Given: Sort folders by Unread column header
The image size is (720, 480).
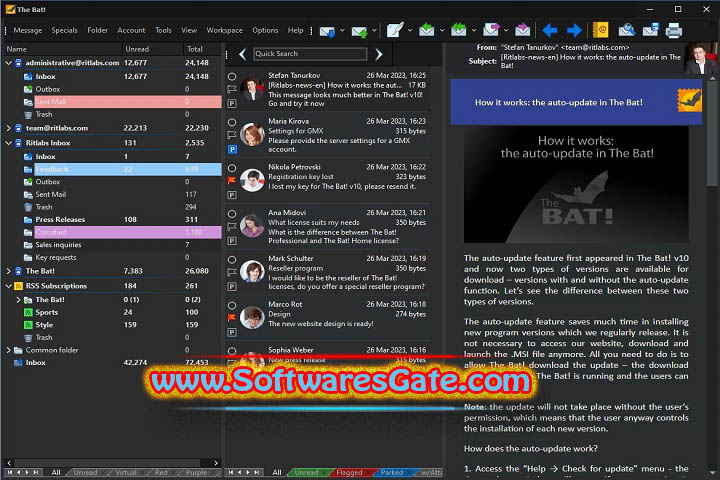Looking at the screenshot, I should tap(137, 49).
